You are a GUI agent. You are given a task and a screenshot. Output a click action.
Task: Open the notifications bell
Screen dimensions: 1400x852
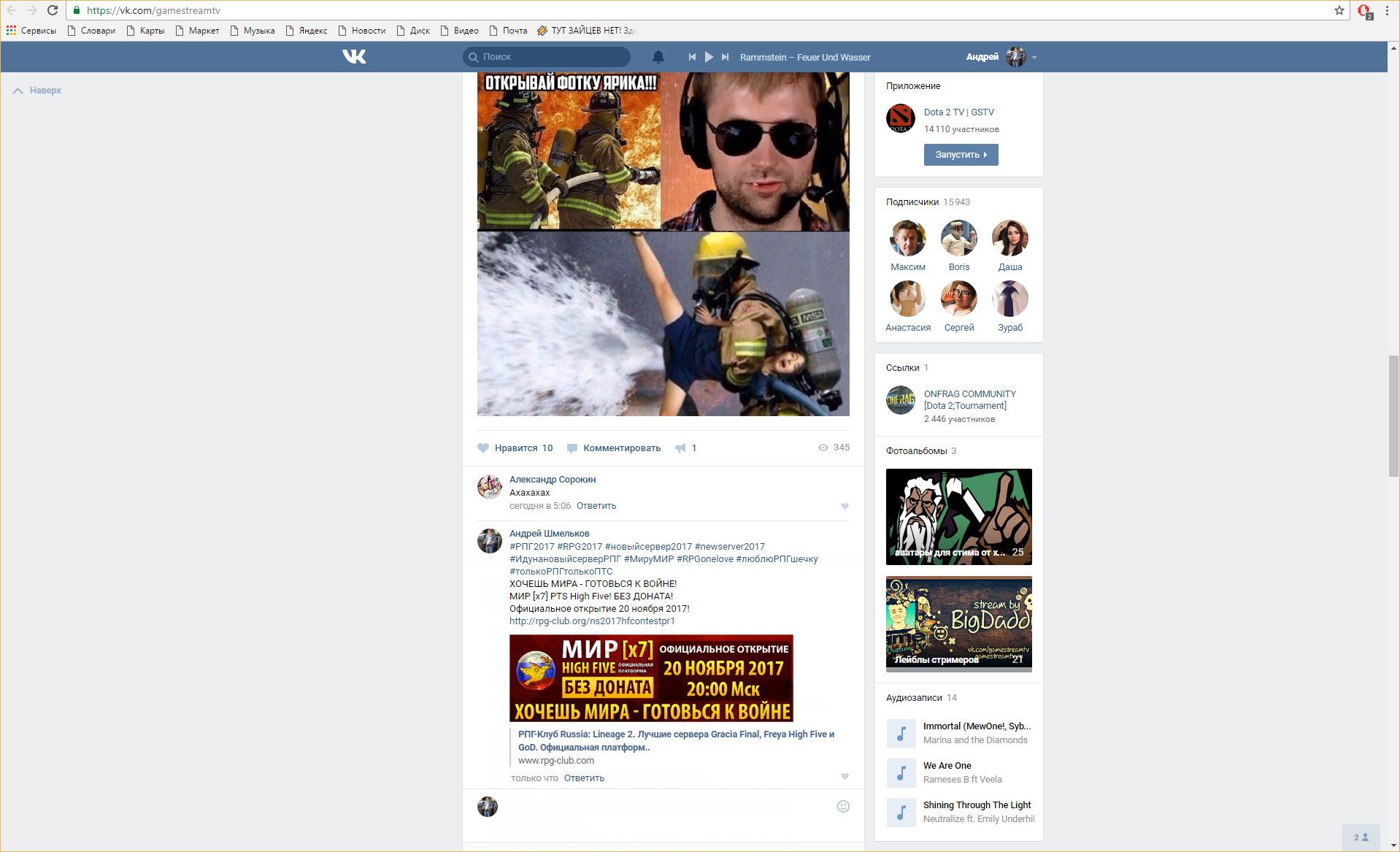click(658, 57)
